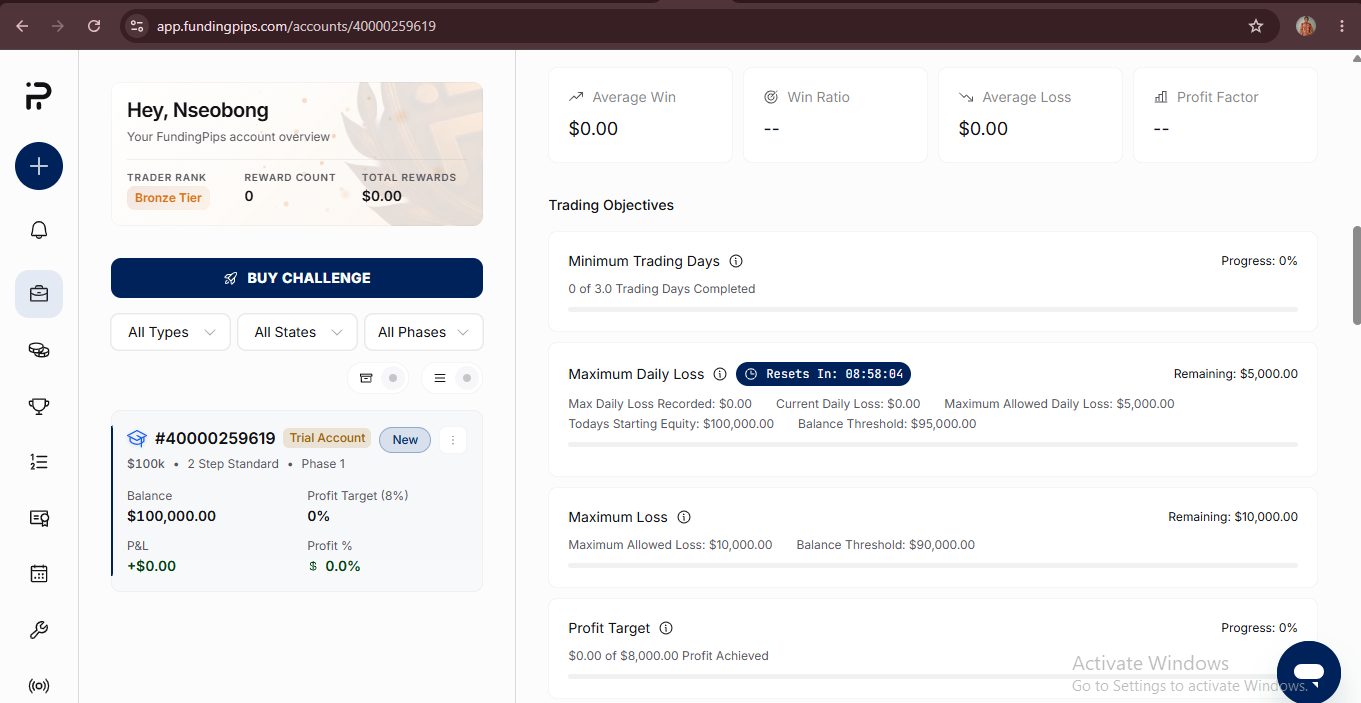Click the BUY CHALLENGE button
The height and width of the screenshot is (703, 1361).
tap(297, 278)
